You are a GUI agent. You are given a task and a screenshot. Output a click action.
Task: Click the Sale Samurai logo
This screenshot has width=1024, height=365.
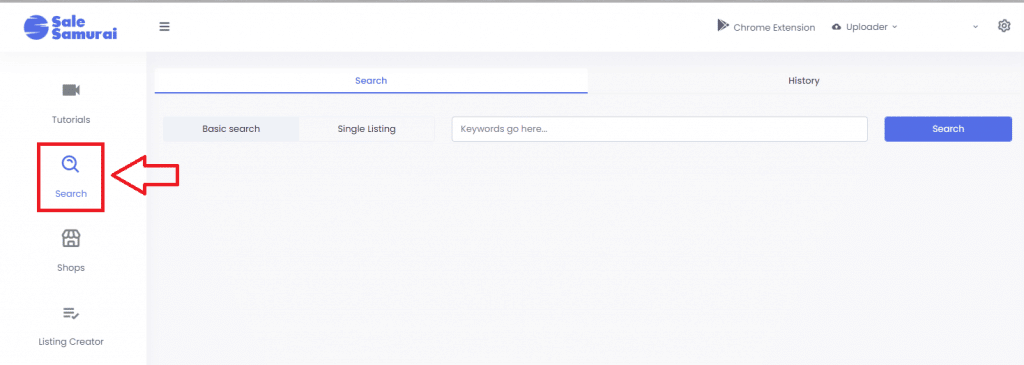71,27
